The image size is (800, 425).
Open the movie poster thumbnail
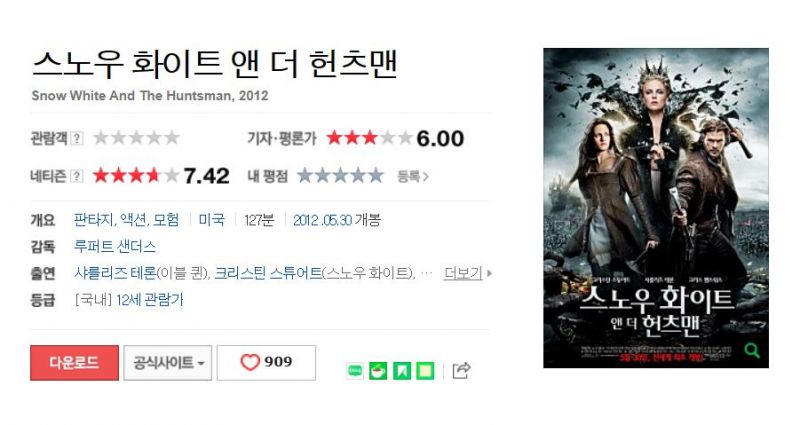(x=656, y=208)
